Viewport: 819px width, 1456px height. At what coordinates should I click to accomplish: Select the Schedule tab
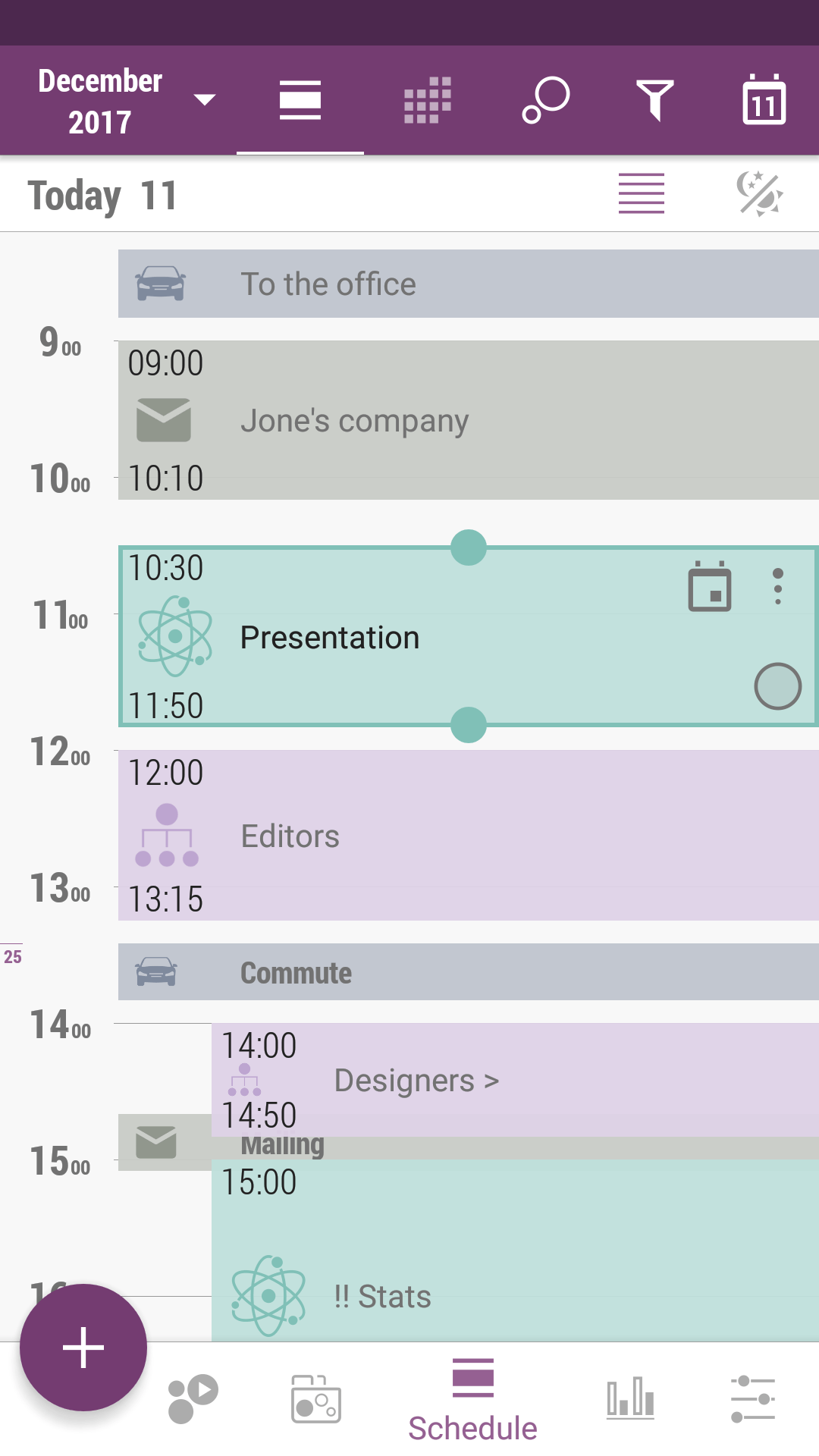coord(472,1399)
